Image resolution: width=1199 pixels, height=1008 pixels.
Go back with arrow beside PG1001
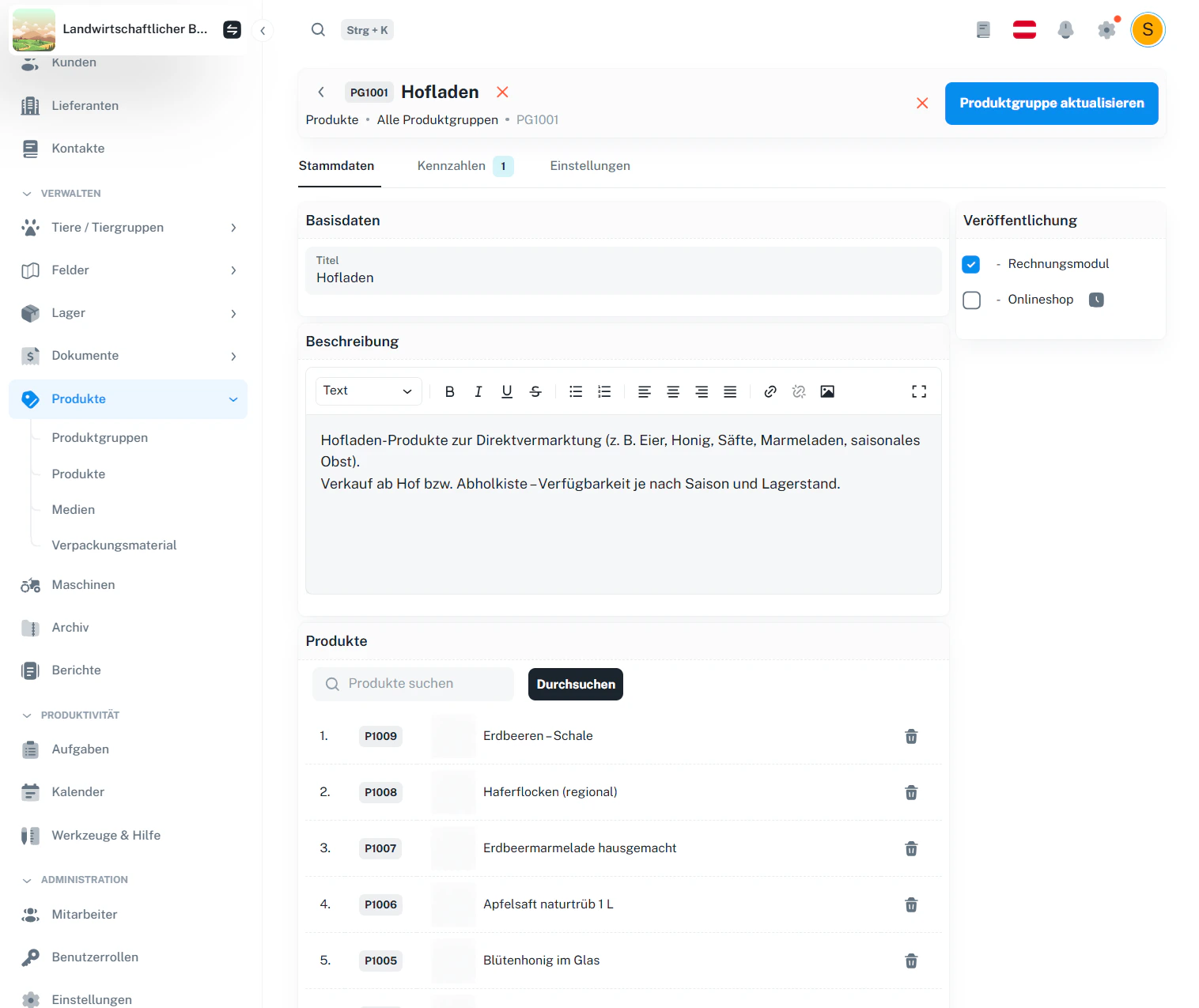321,92
